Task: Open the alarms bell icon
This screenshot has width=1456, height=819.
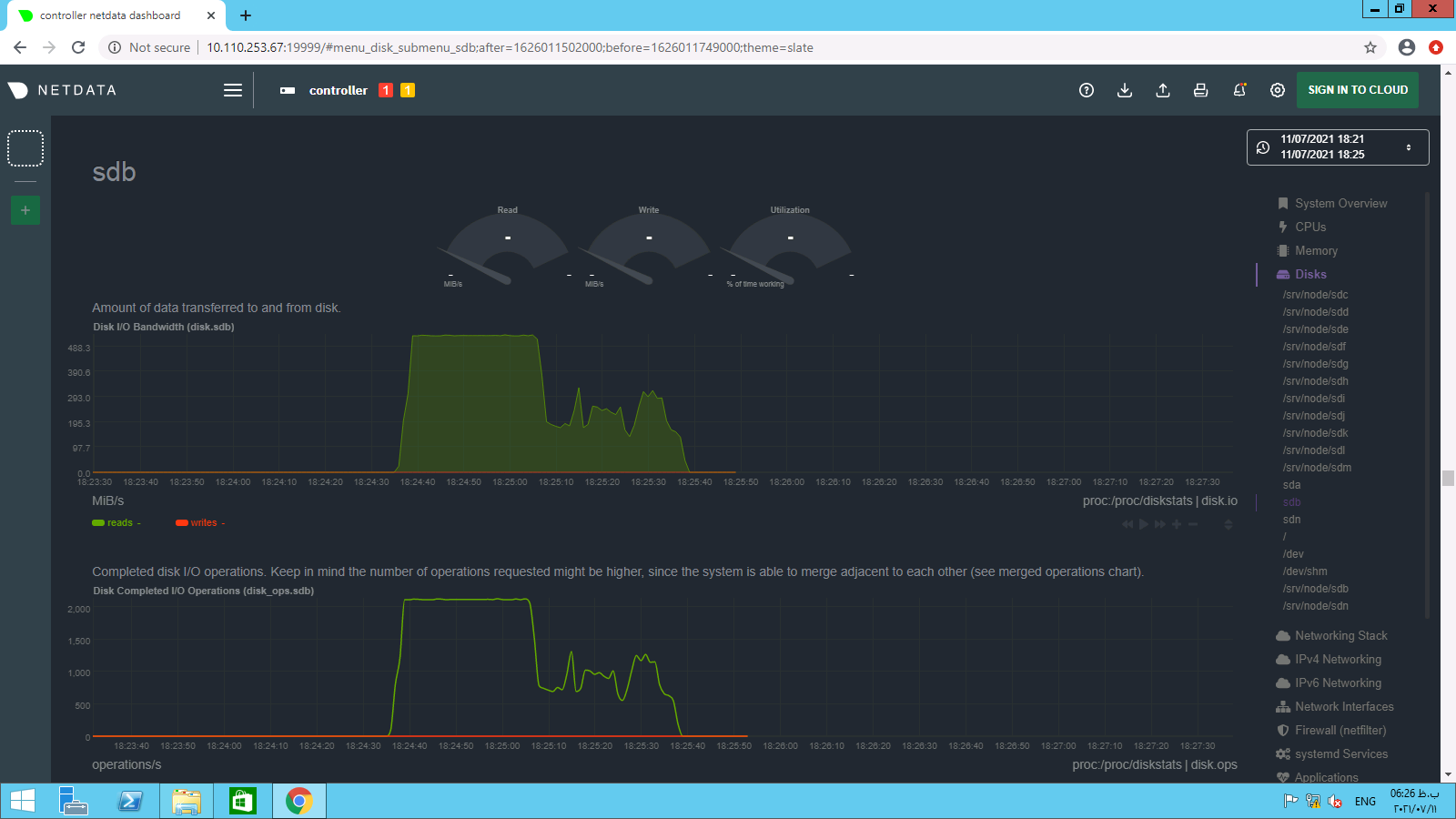Action: [x=1239, y=90]
